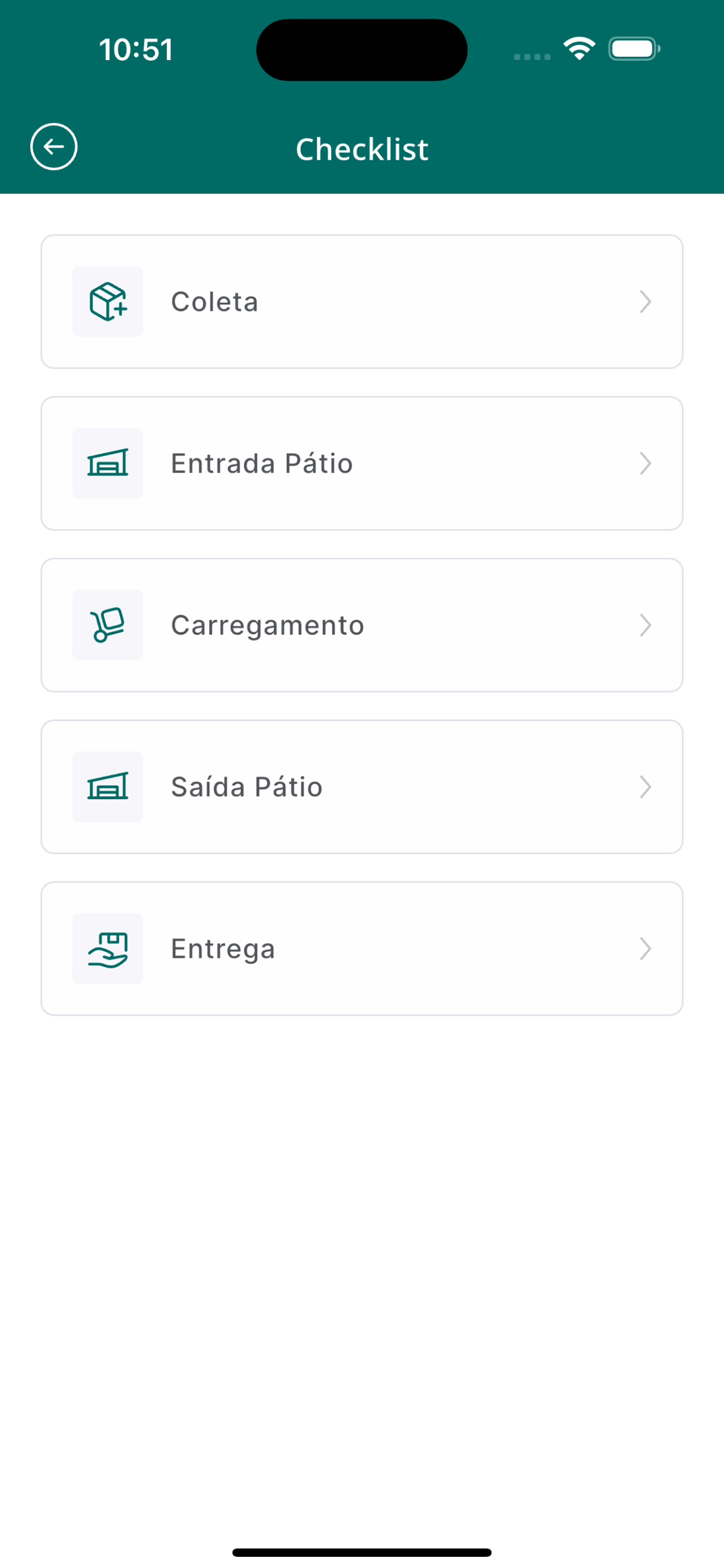Open Carregamento via right chevron

click(x=645, y=626)
